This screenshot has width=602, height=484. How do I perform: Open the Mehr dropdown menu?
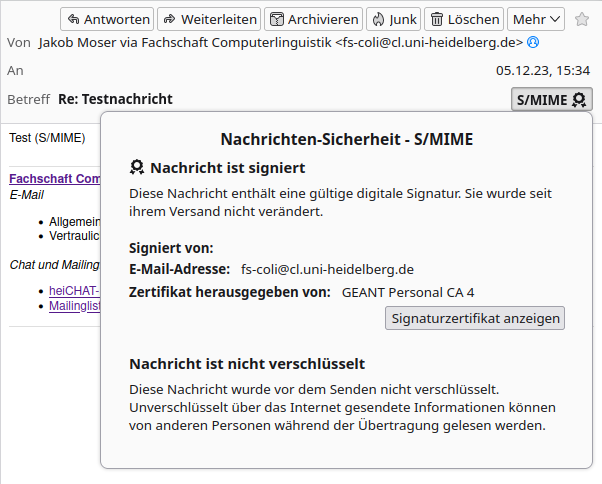coord(536,19)
